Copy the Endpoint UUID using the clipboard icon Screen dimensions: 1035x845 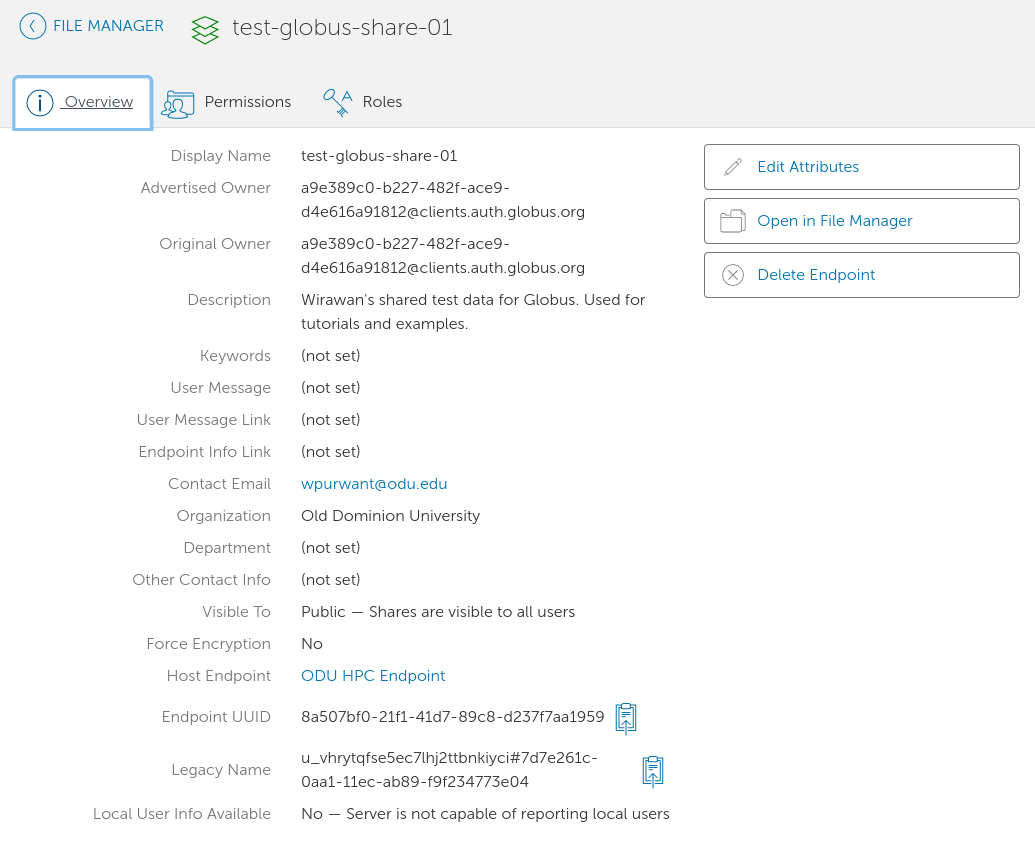625,717
